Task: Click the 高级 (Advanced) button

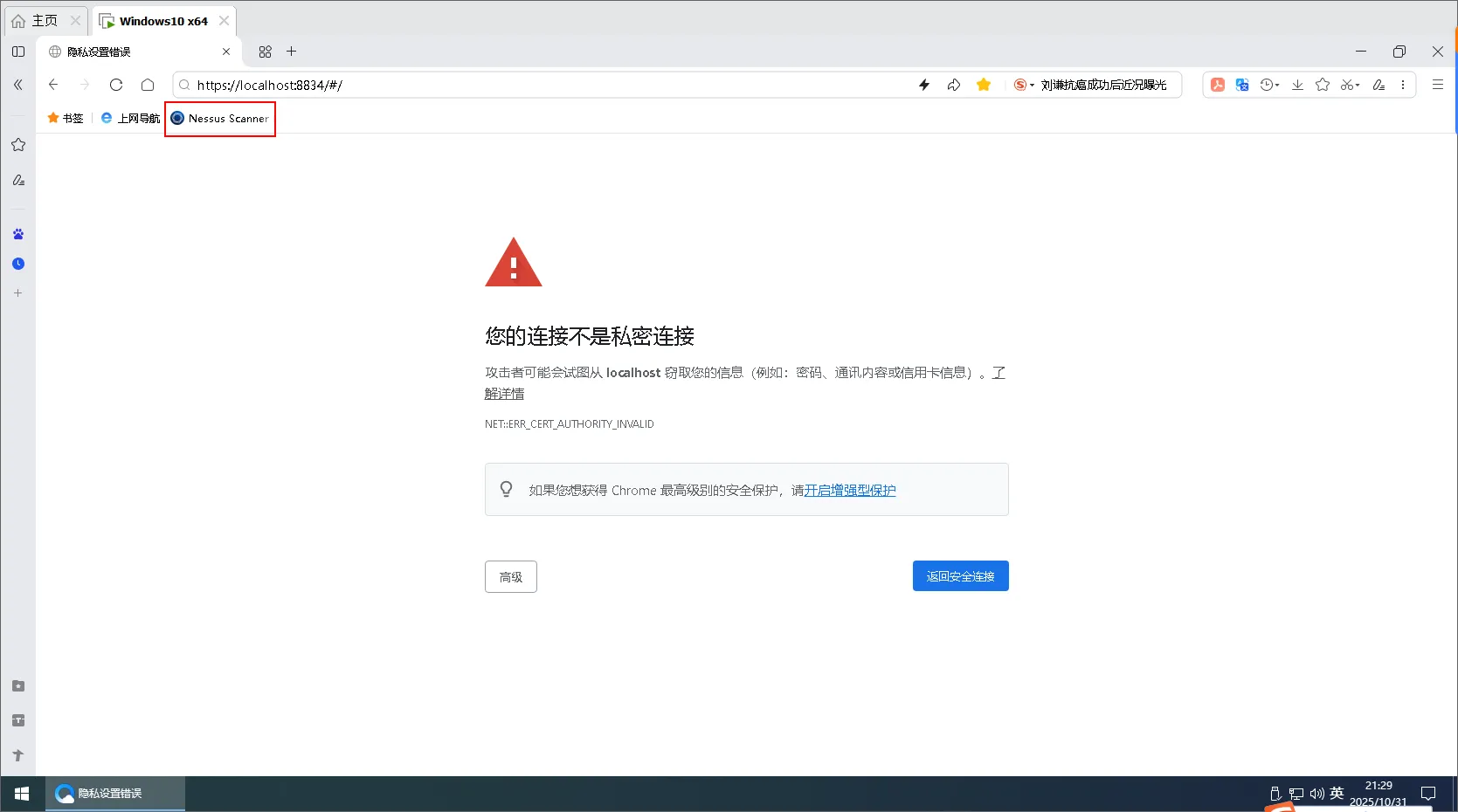Action: [x=510, y=577]
